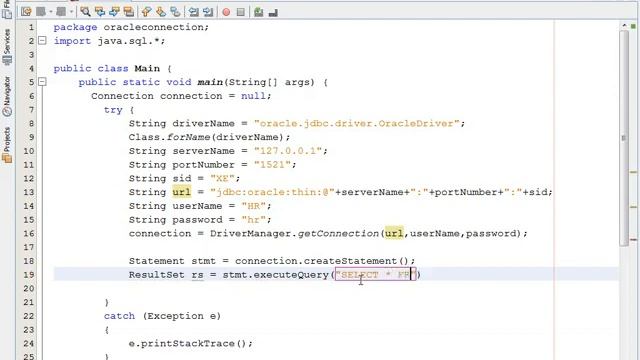Click "getConnection" method on line 16
Image resolution: width=640 pixels, height=360 pixels.
[338, 233]
